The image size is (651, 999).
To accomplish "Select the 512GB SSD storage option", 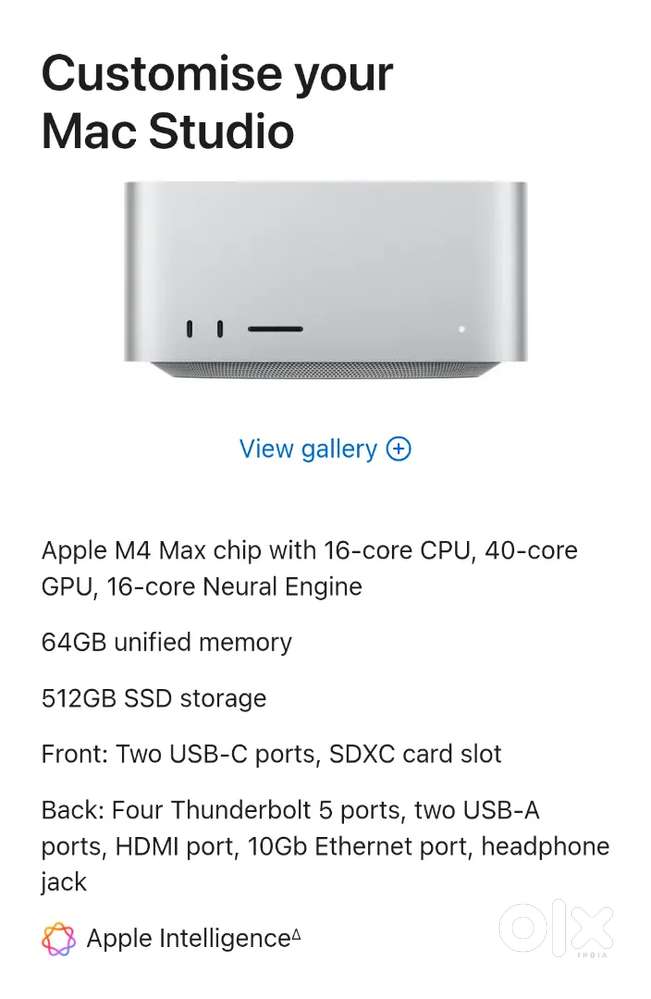I will (156, 698).
